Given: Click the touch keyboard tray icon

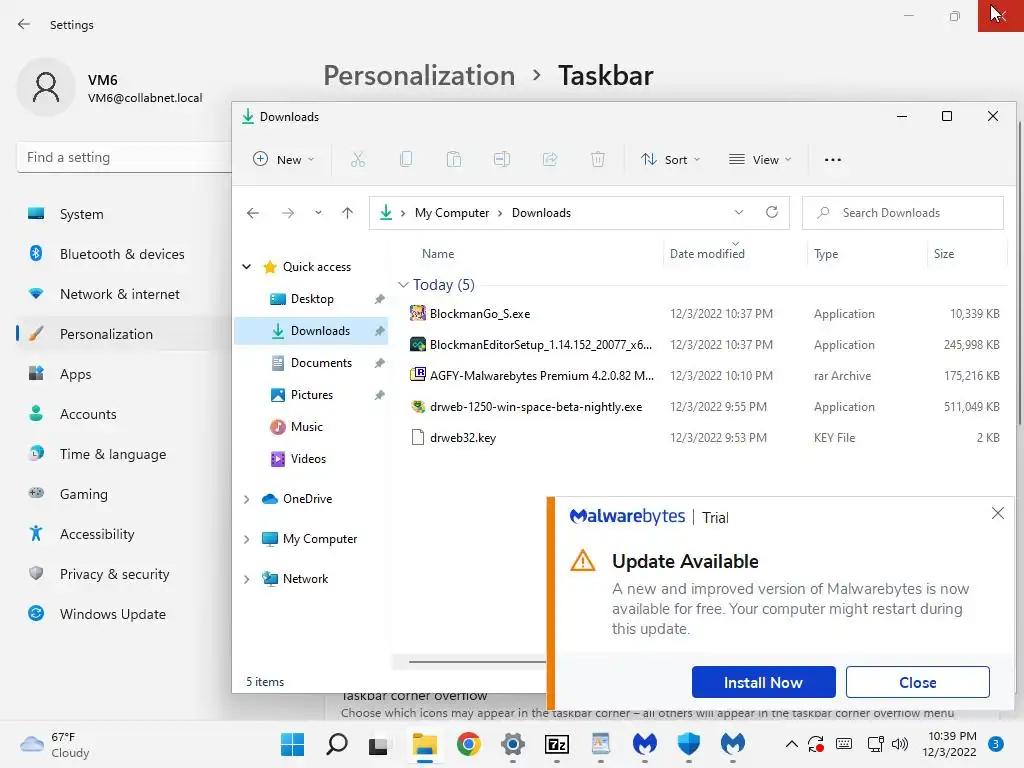Looking at the screenshot, I should (x=844, y=744).
